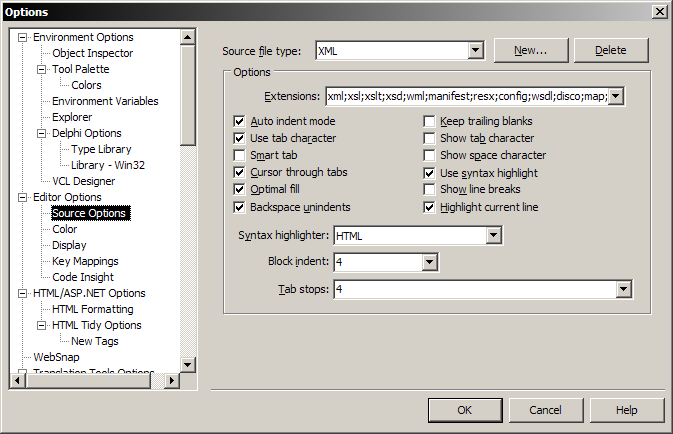Collapse the Editor Options tree node
This screenshot has width=673, height=434.
(x=22, y=197)
